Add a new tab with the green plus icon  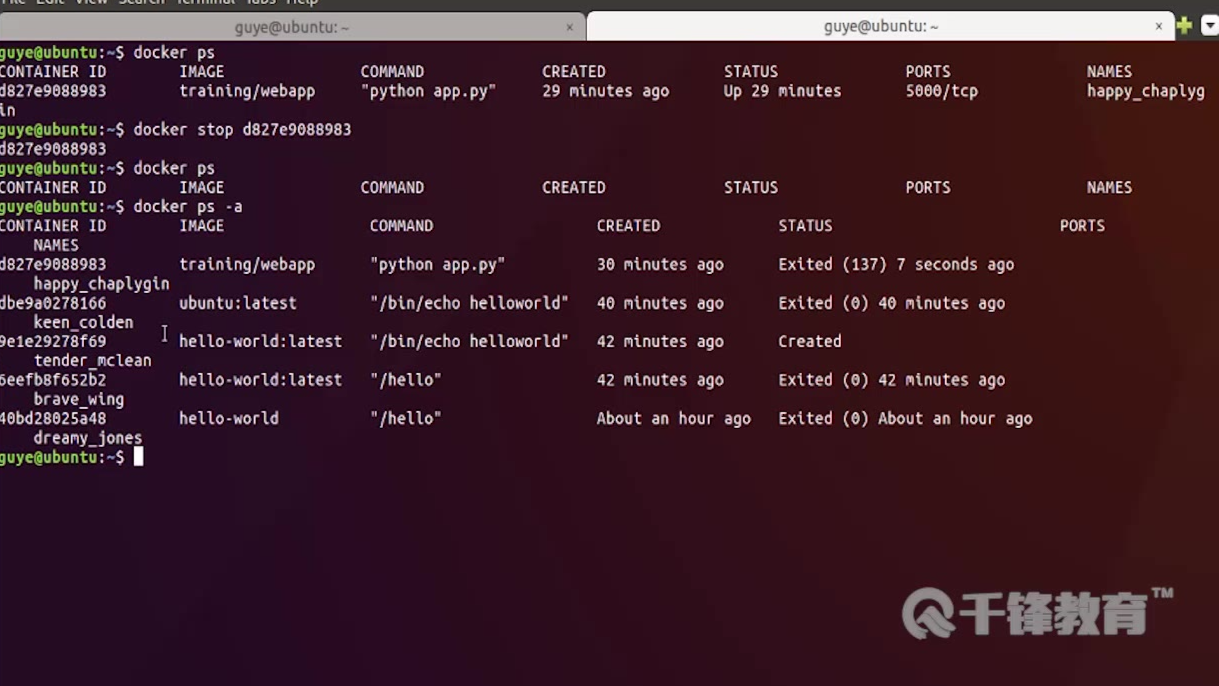1185,26
